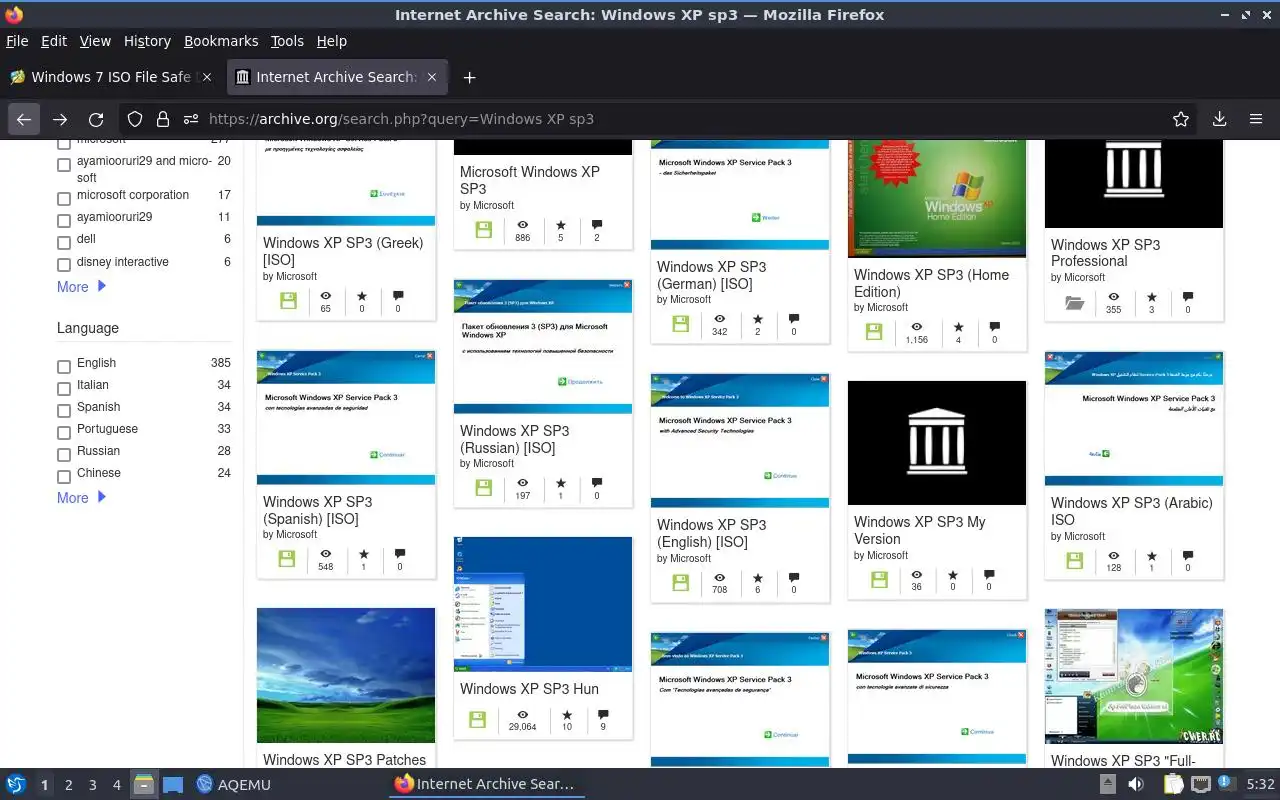1280x800 pixels.
Task: Check the disney interactive creator filter
Action: point(64,266)
